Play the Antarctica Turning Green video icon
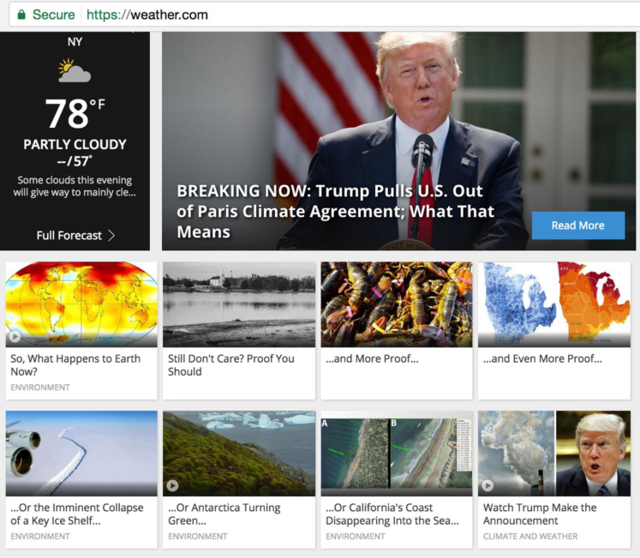This screenshot has height=558, width=640. coord(173,486)
